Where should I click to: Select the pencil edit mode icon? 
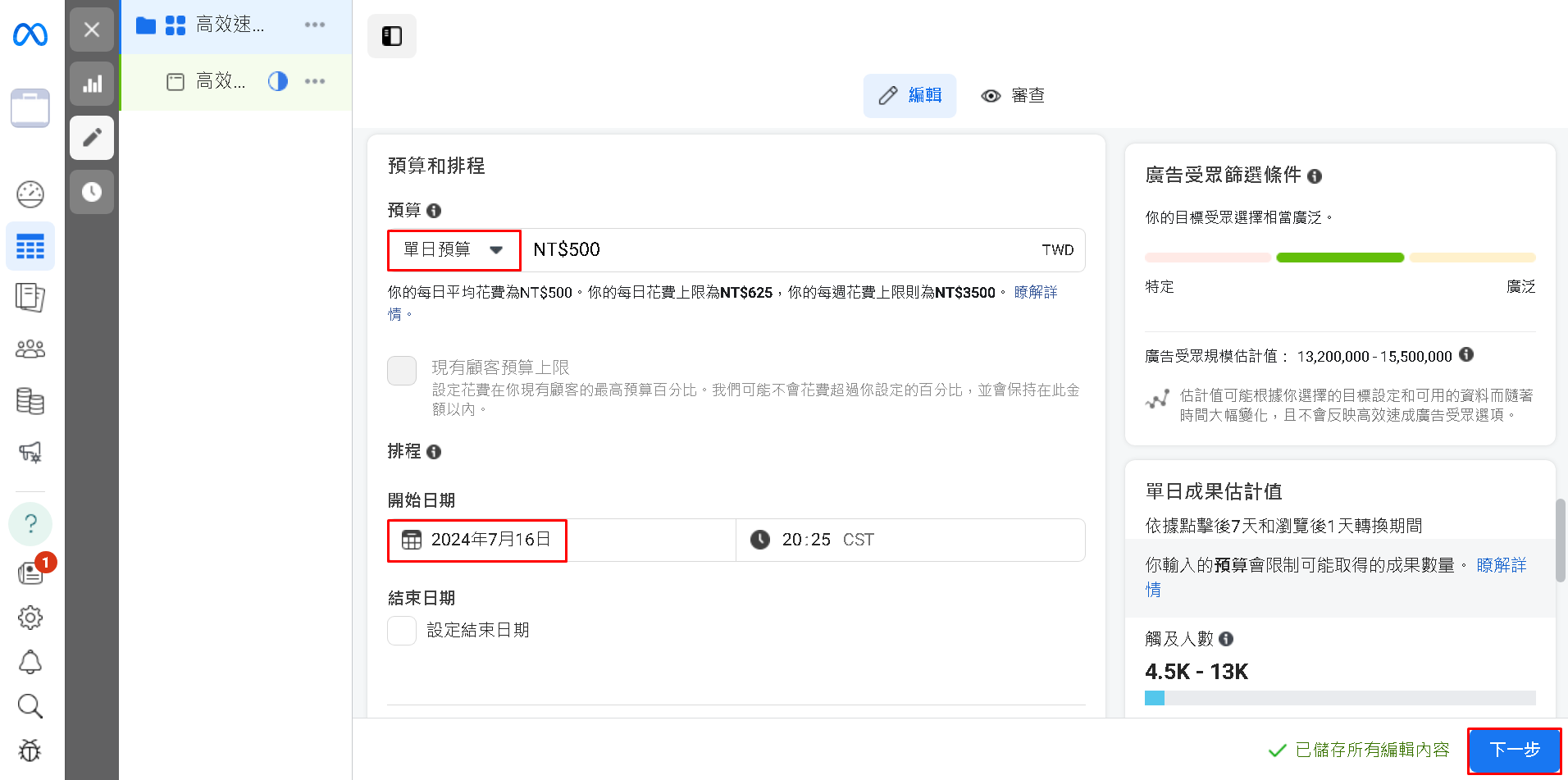(92, 137)
